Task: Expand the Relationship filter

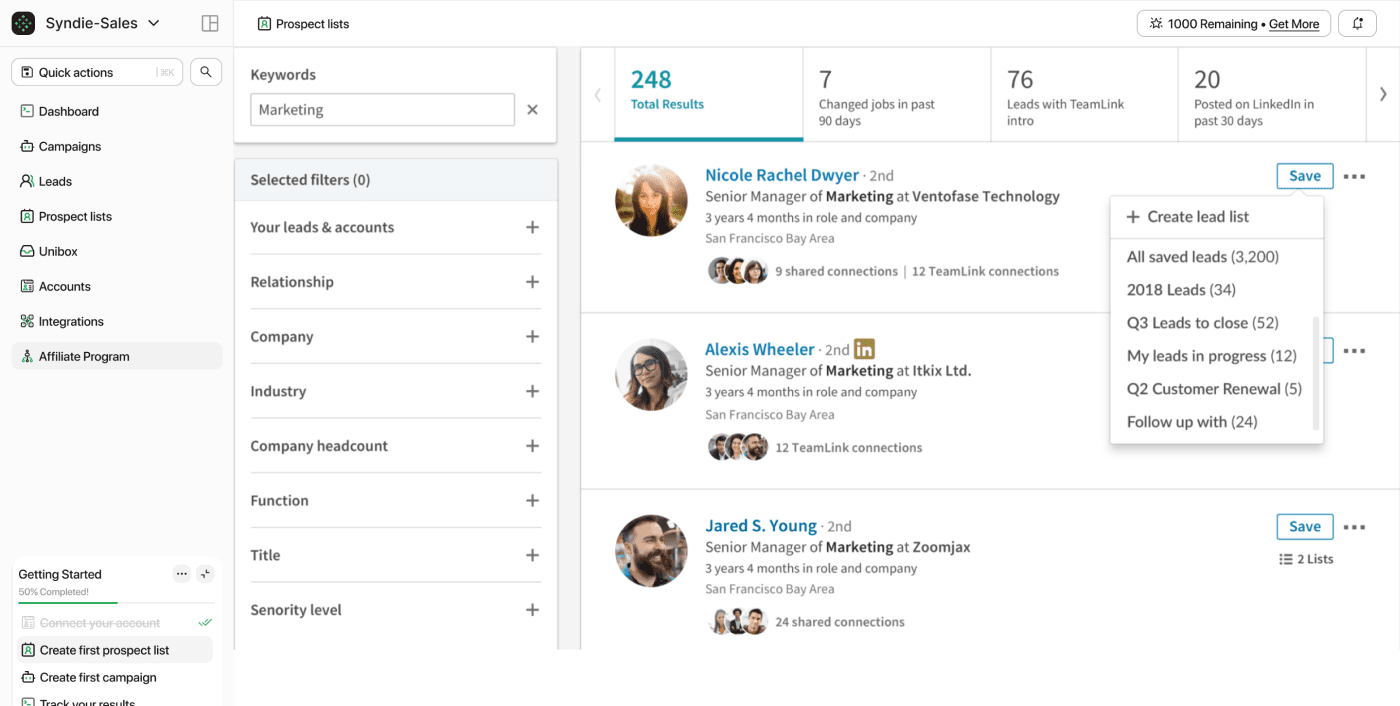Action: click(x=532, y=282)
